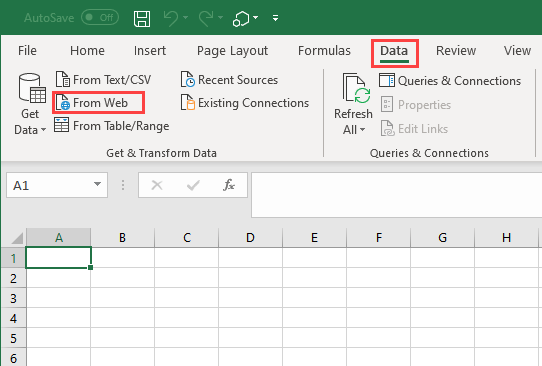Viewport: 542px width, 366px height.
Task: Click the Recent Sources label
Action: (x=238, y=80)
